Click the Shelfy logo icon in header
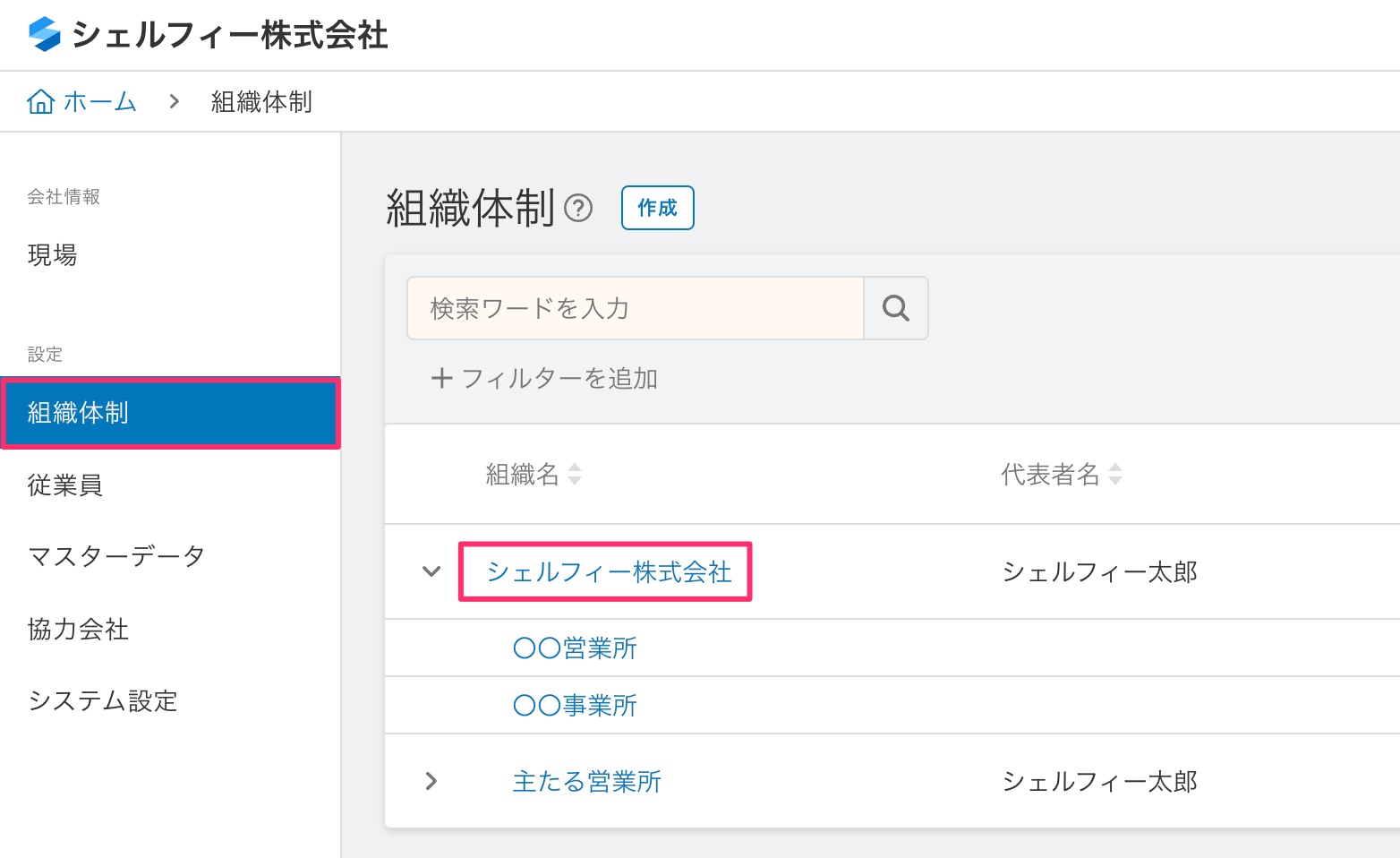The width and height of the screenshot is (1400, 858). coord(44,35)
